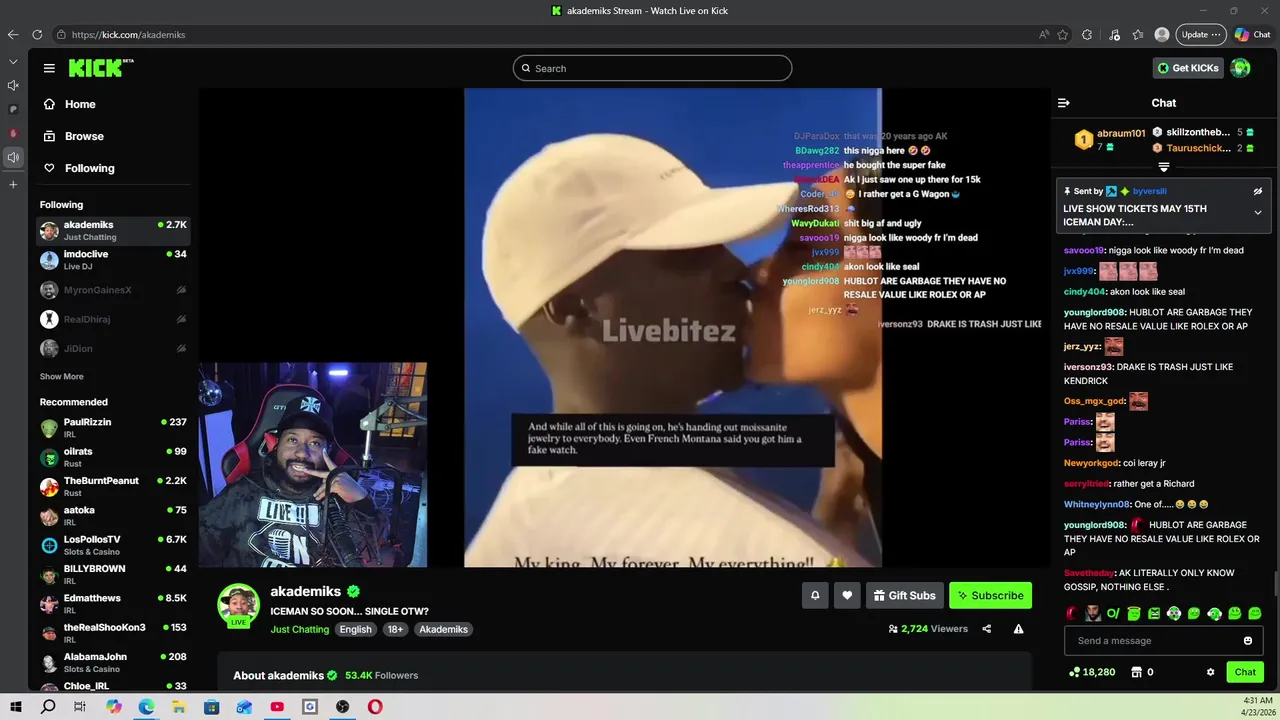Screen dimensions: 1280x720
Task: Toggle the heart follow button
Action: (847, 595)
